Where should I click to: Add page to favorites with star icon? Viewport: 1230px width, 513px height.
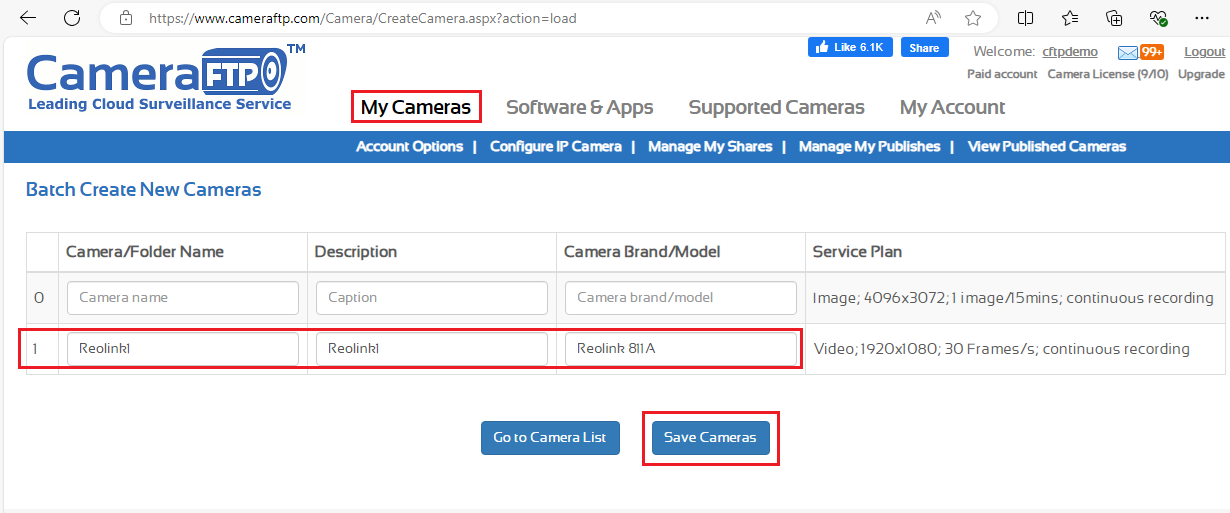[973, 18]
